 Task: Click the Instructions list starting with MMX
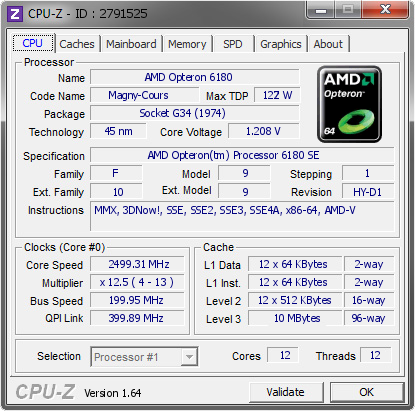pyautogui.click(x=242, y=216)
